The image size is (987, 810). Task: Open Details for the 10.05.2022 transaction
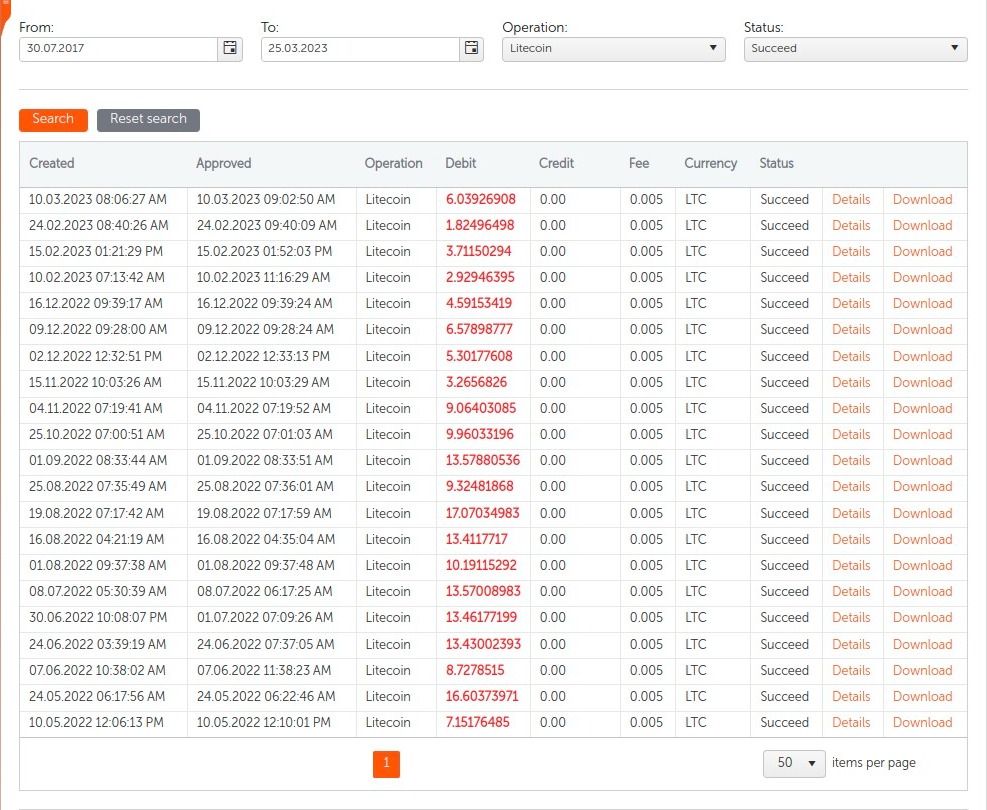point(851,722)
